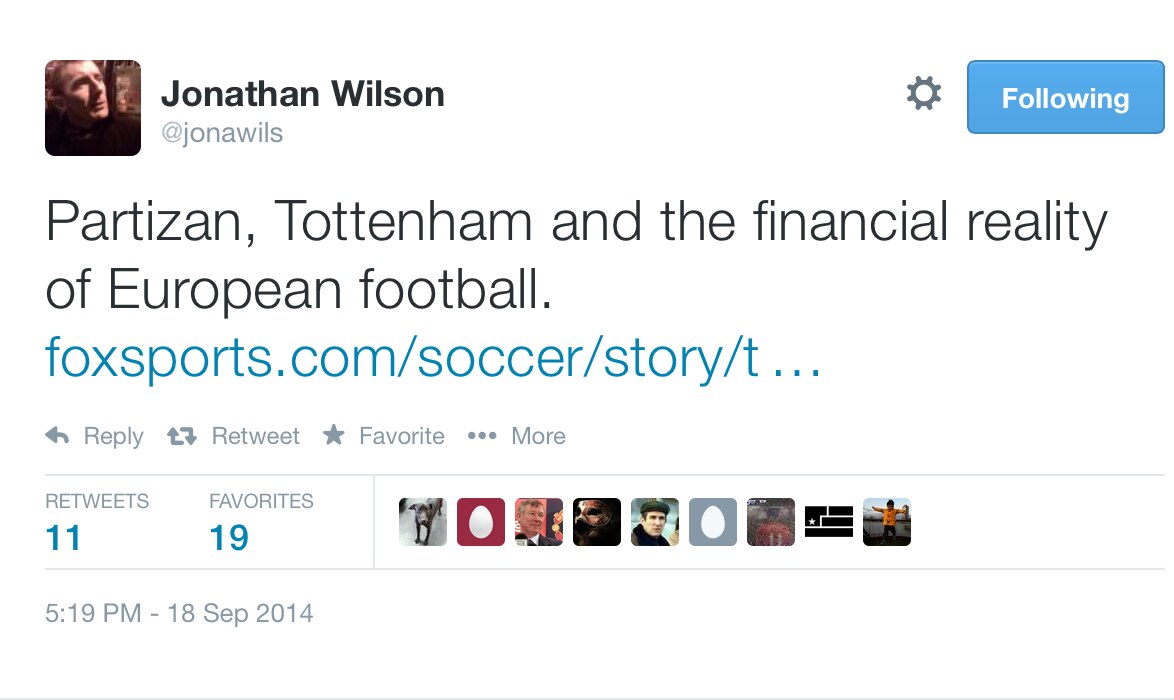Image resolution: width=1174 pixels, height=700 pixels.
Task: Favorite the tweet with the star icon
Action: click(x=334, y=436)
